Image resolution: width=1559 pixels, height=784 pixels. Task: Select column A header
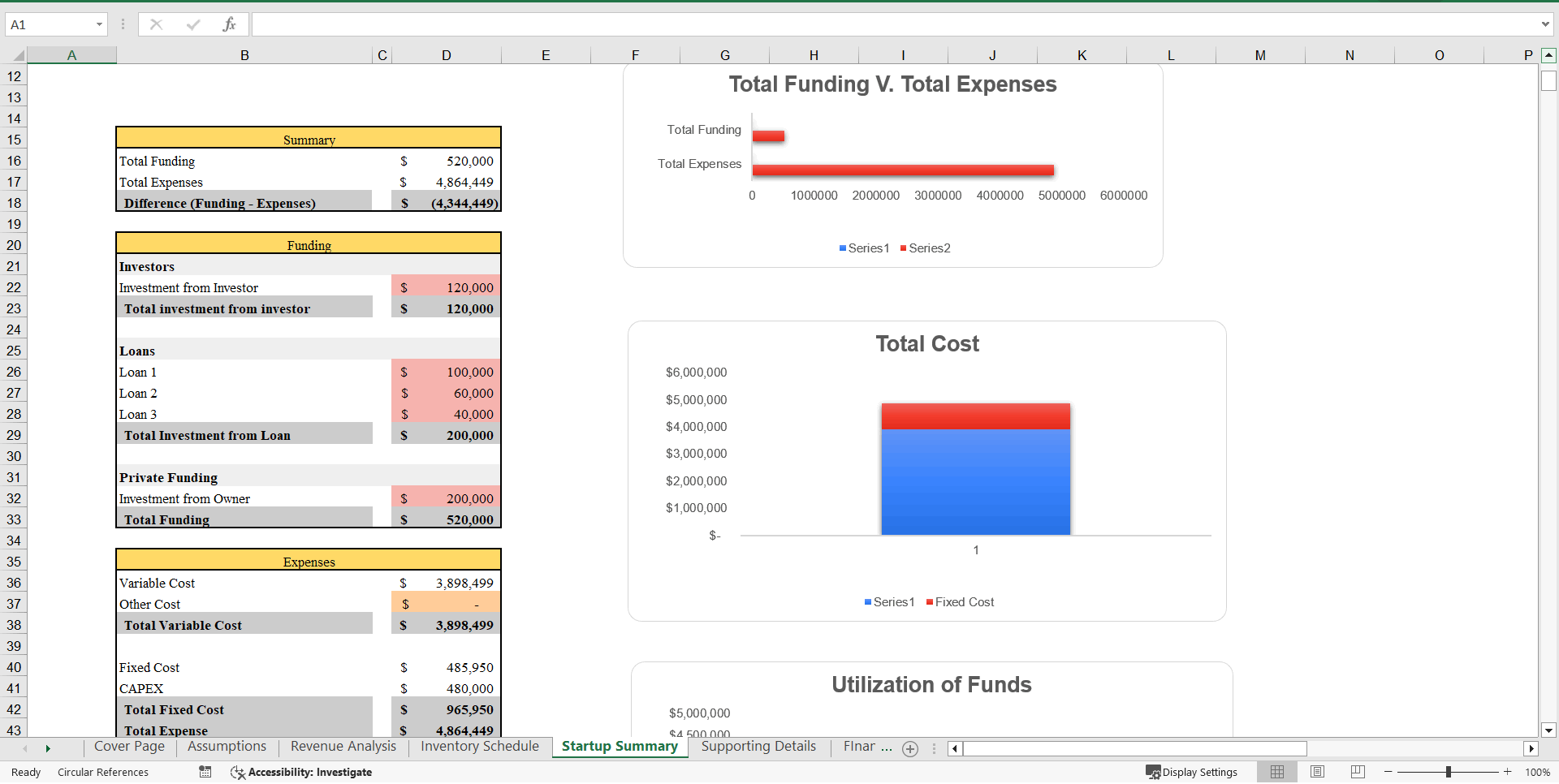click(71, 55)
